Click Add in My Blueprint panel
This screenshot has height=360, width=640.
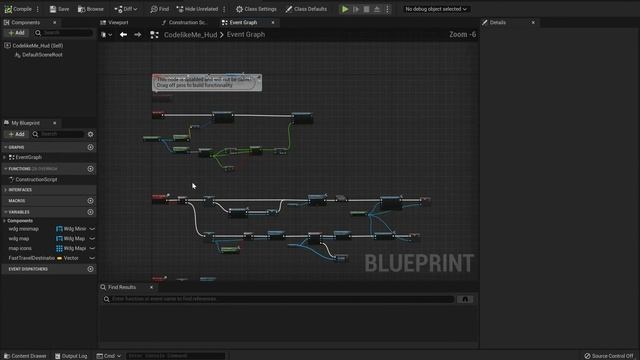[16, 134]
